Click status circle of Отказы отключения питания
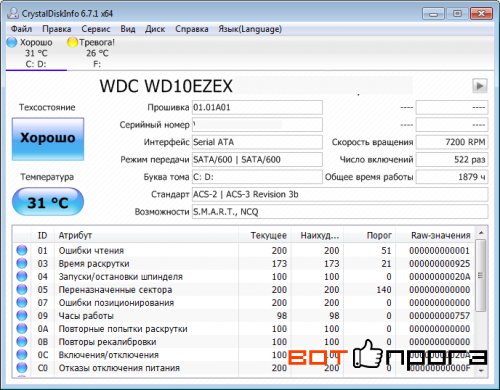Screen dimensions: 500x390 pos(22,367)
